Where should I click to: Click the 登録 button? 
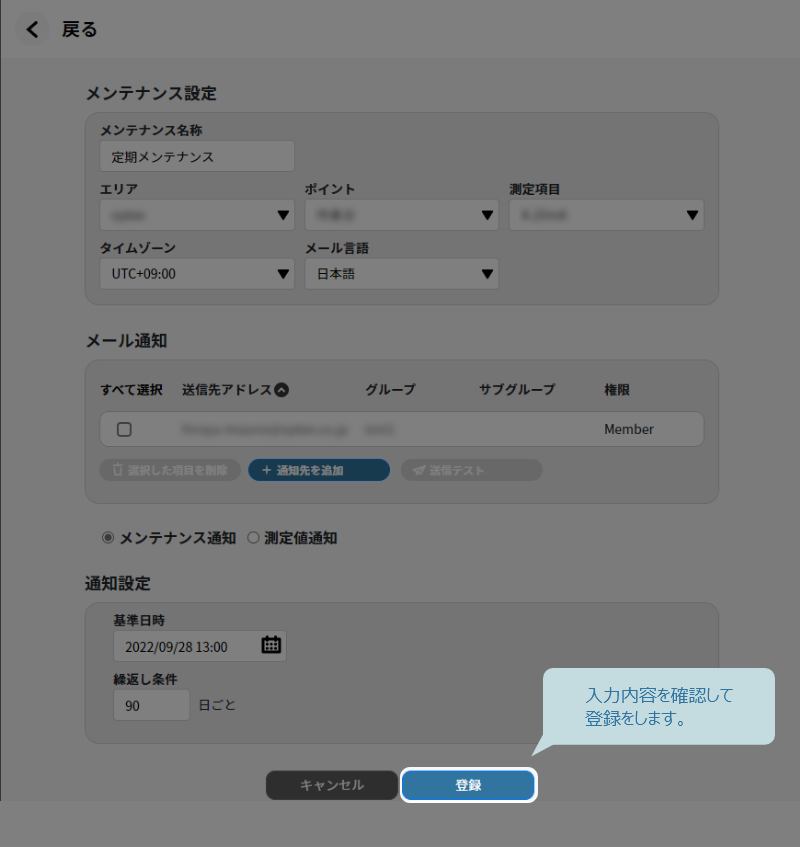pyautogui.click(x=468, y=785)
